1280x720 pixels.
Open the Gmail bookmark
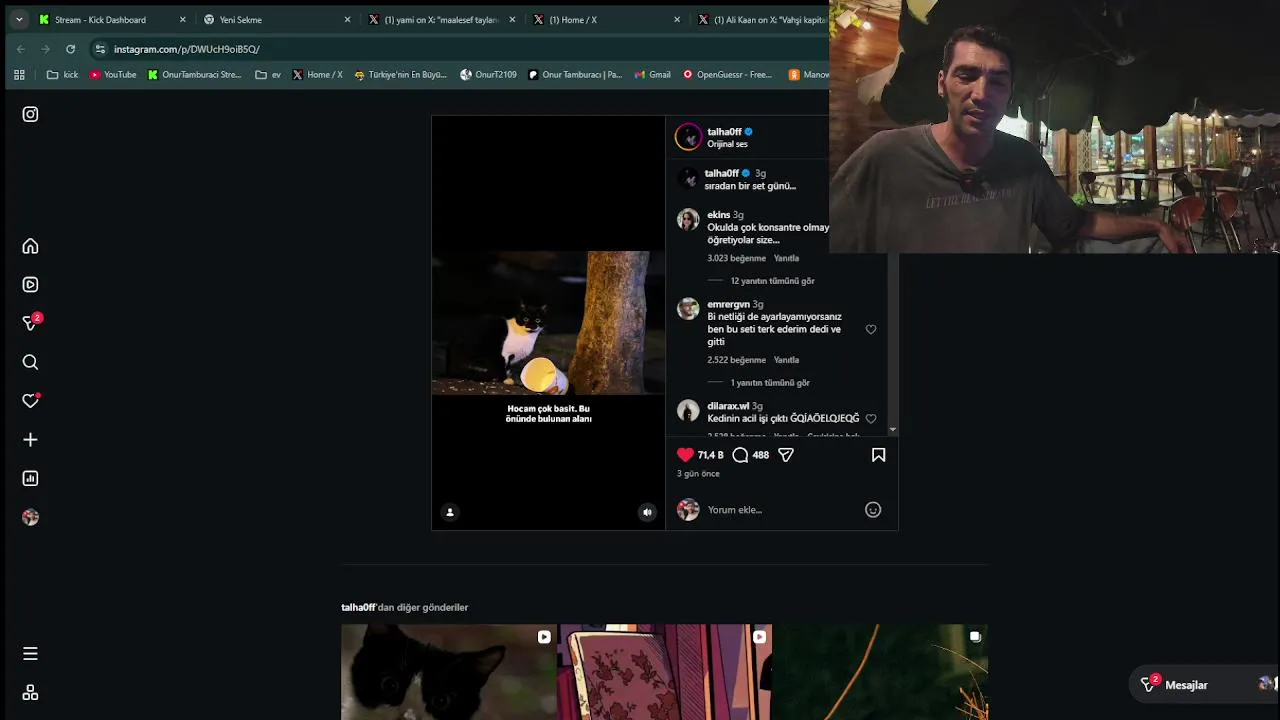point(652,75)
